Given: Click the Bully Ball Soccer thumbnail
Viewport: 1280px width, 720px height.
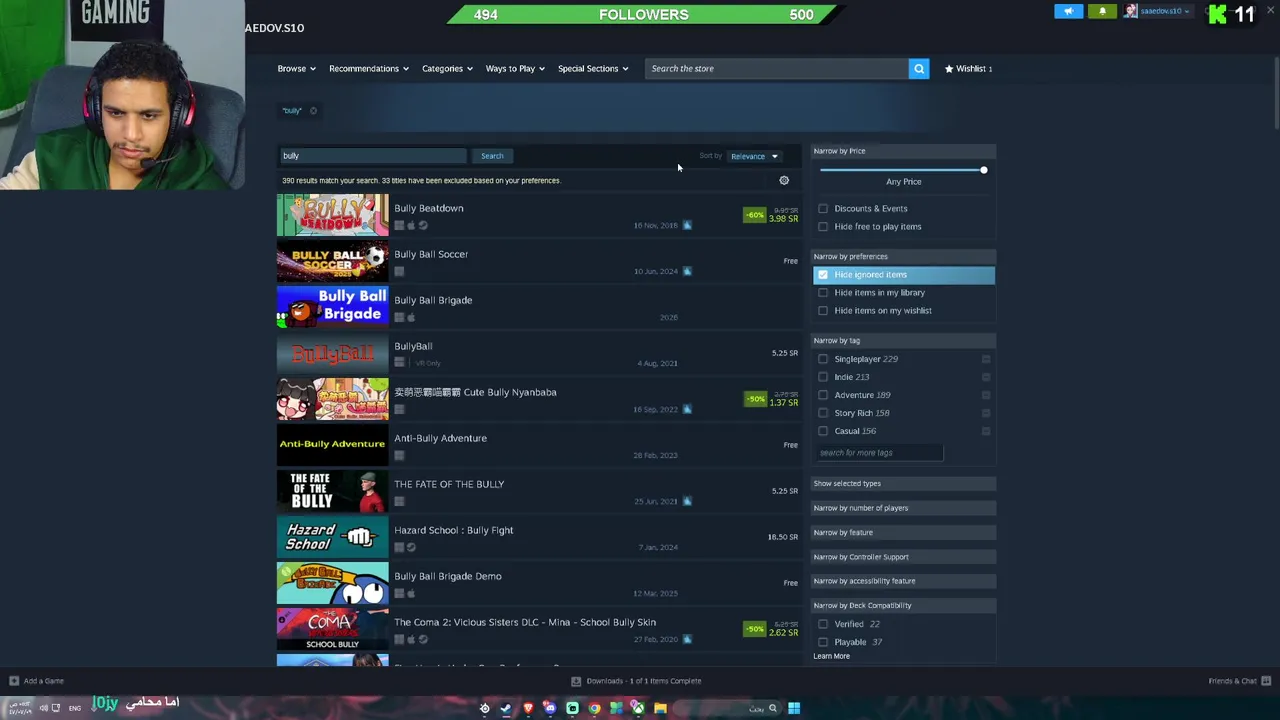Looking at the screenshot, I should 333,261.
